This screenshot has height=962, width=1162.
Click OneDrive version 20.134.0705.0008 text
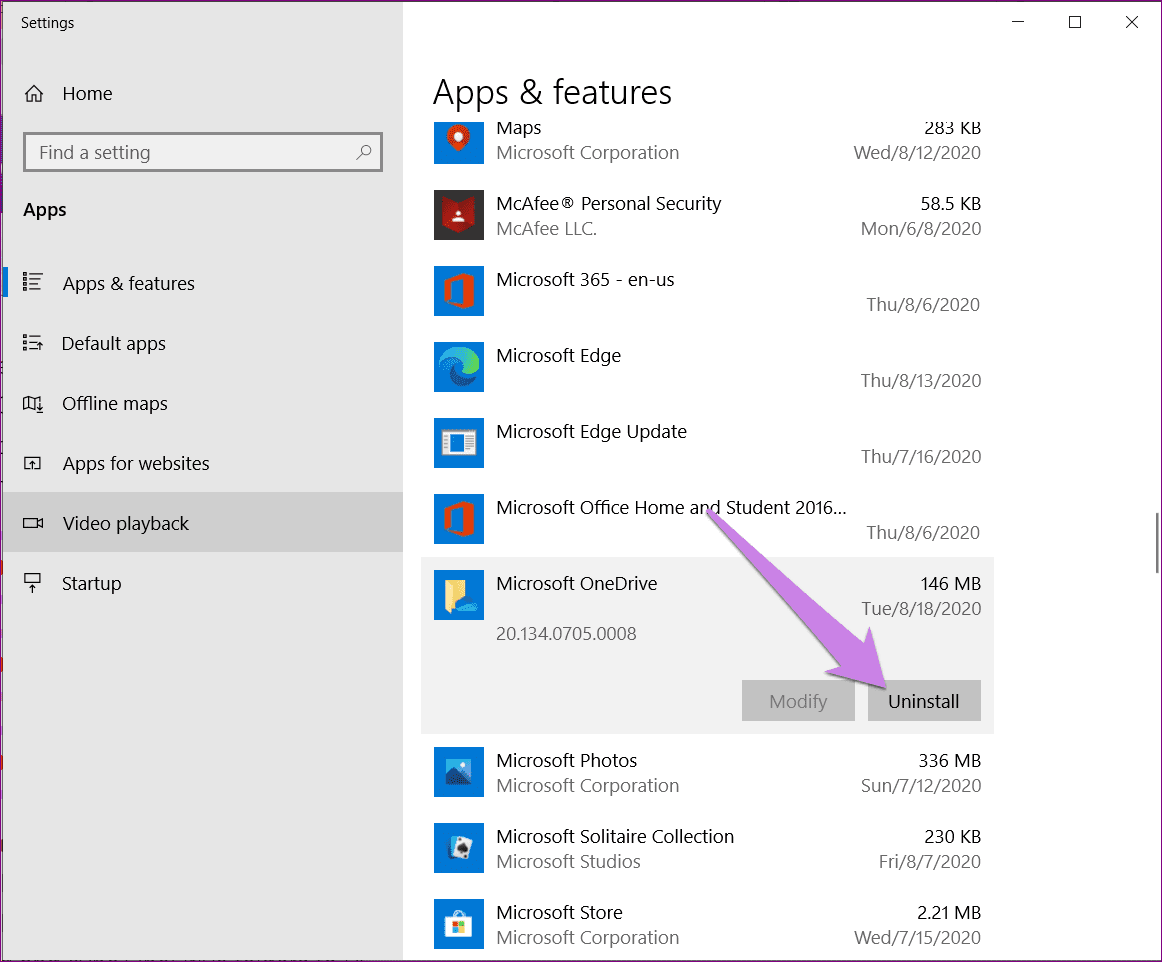point(566,634)
